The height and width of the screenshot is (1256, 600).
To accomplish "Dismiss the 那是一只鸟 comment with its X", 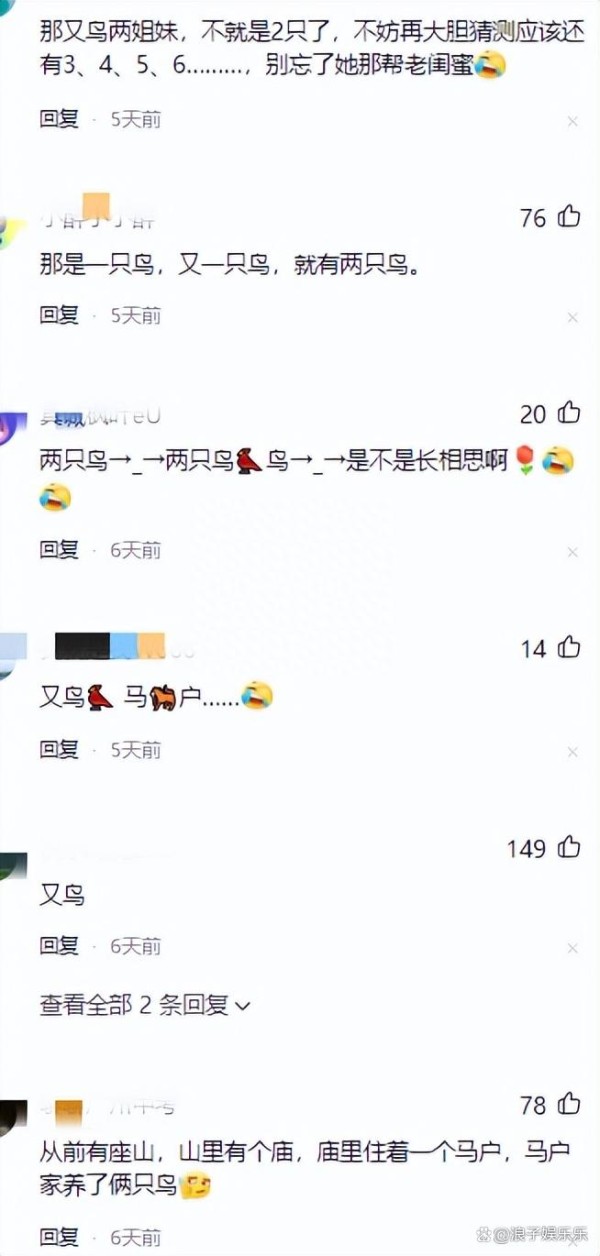I will point(572,317).
